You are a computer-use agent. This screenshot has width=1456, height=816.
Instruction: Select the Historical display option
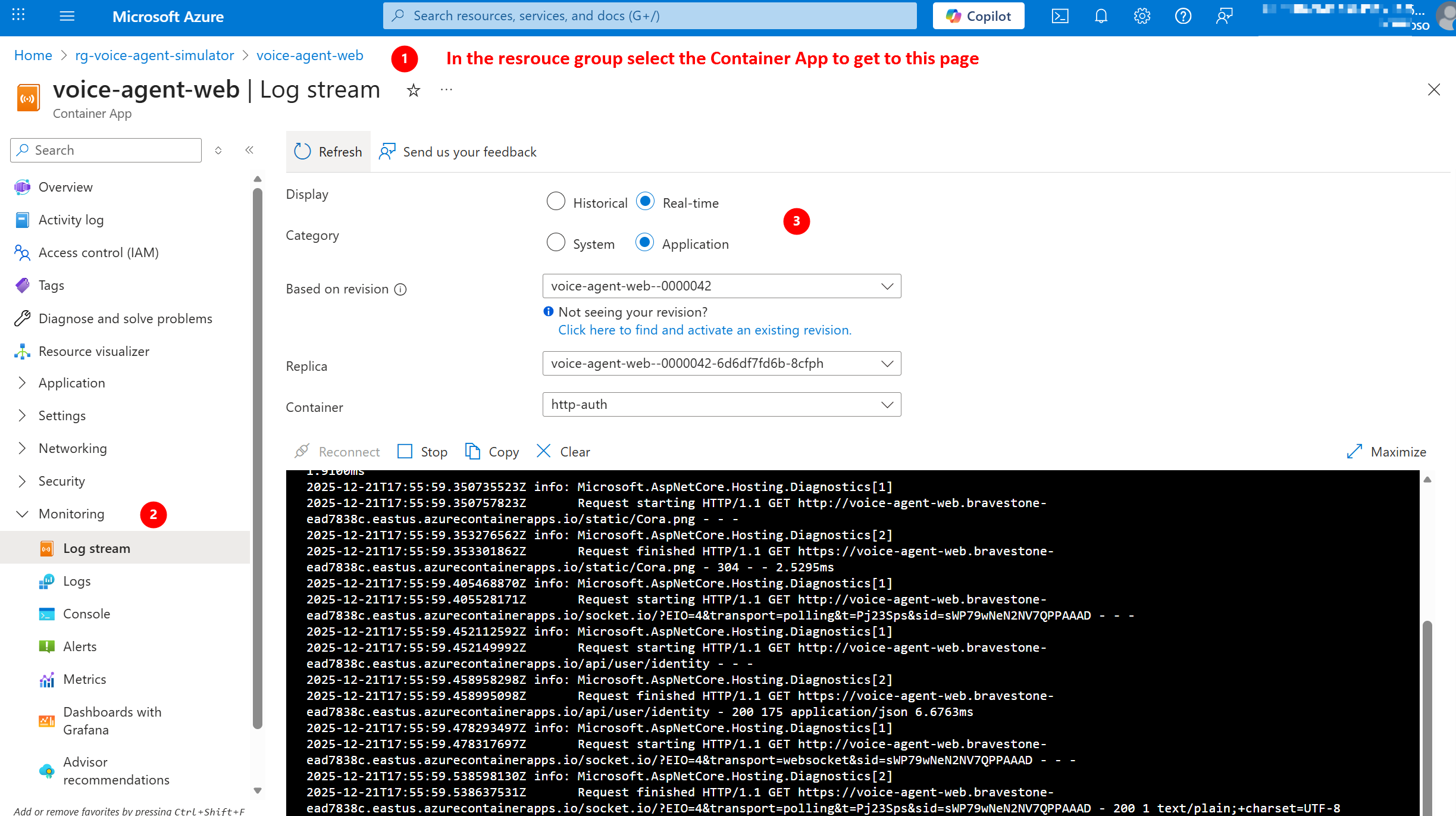click(556, 202)
